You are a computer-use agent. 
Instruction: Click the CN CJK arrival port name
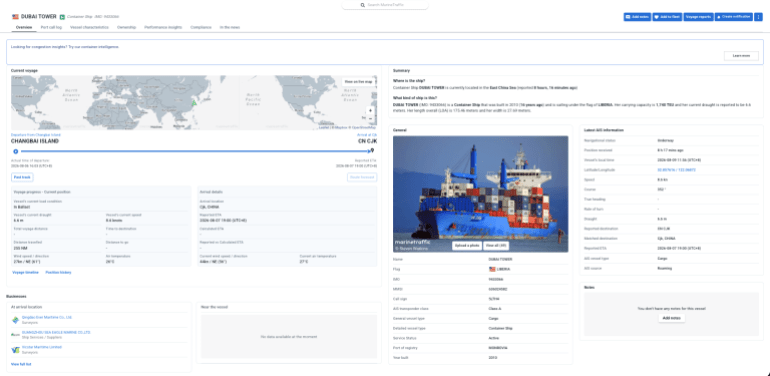(x=368, y=141)
